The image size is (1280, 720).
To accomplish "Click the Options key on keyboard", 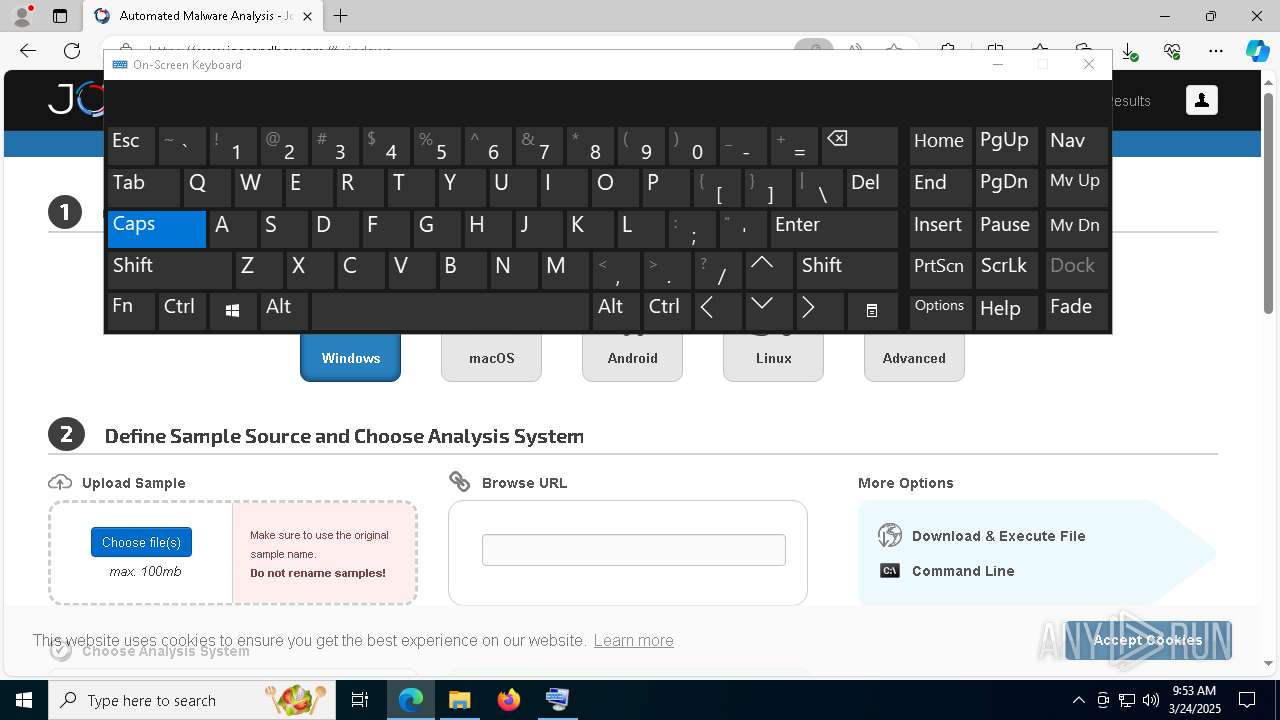I will (940, 311).
